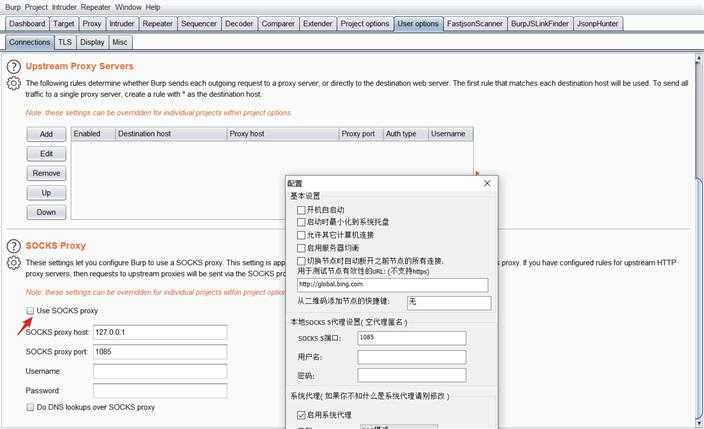704x429 pixels.
Task: Open the Burp menu
Action: pos(13,7)
